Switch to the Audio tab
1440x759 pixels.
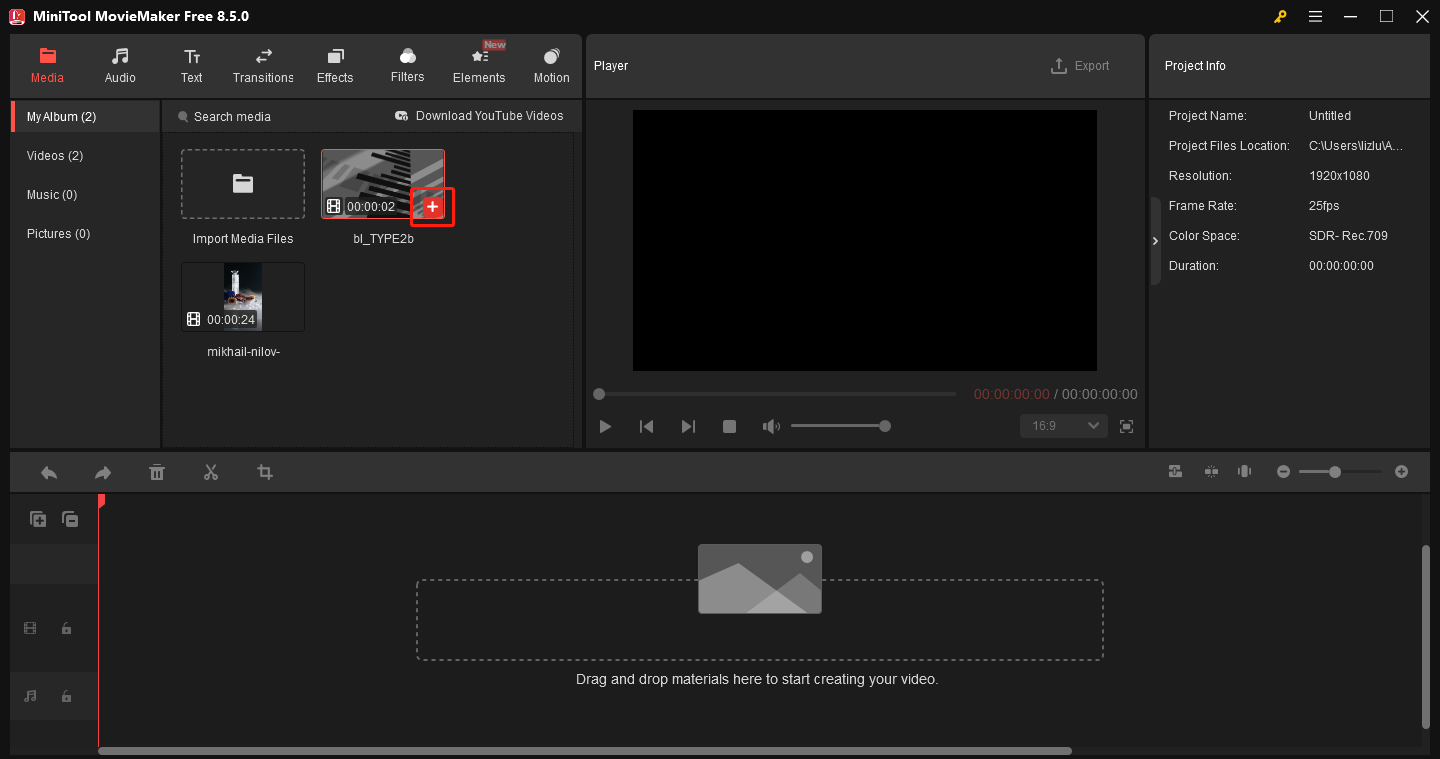119,65
